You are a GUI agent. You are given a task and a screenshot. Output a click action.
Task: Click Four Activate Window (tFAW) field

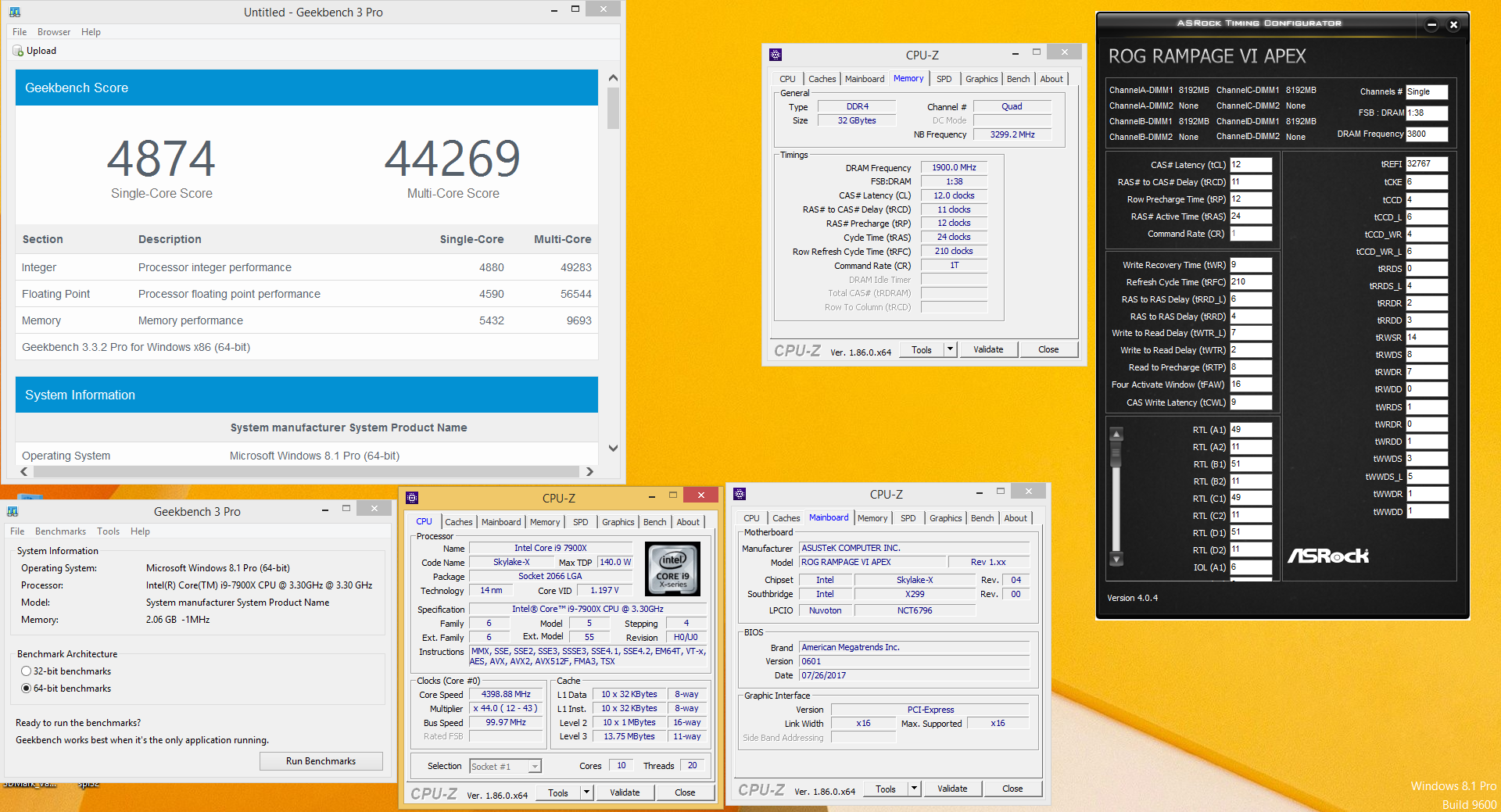(x=1251, y=385)
